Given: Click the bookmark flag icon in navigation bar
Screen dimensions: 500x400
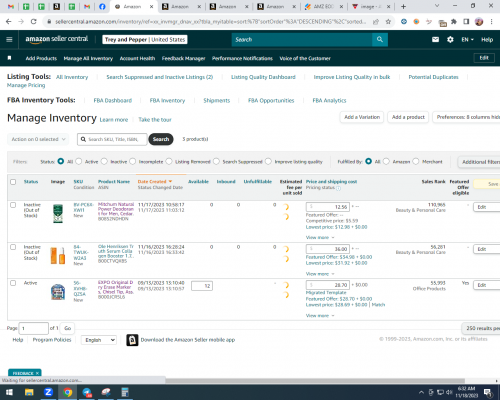Looking at the screenshot, I should click(9, 58).
